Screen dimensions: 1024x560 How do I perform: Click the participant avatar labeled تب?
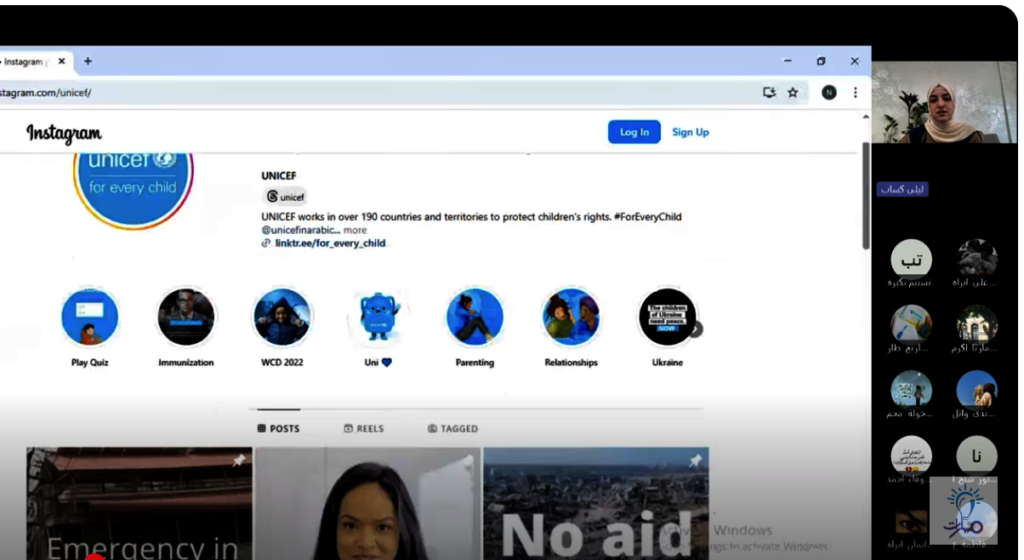(x=911, y=259)
